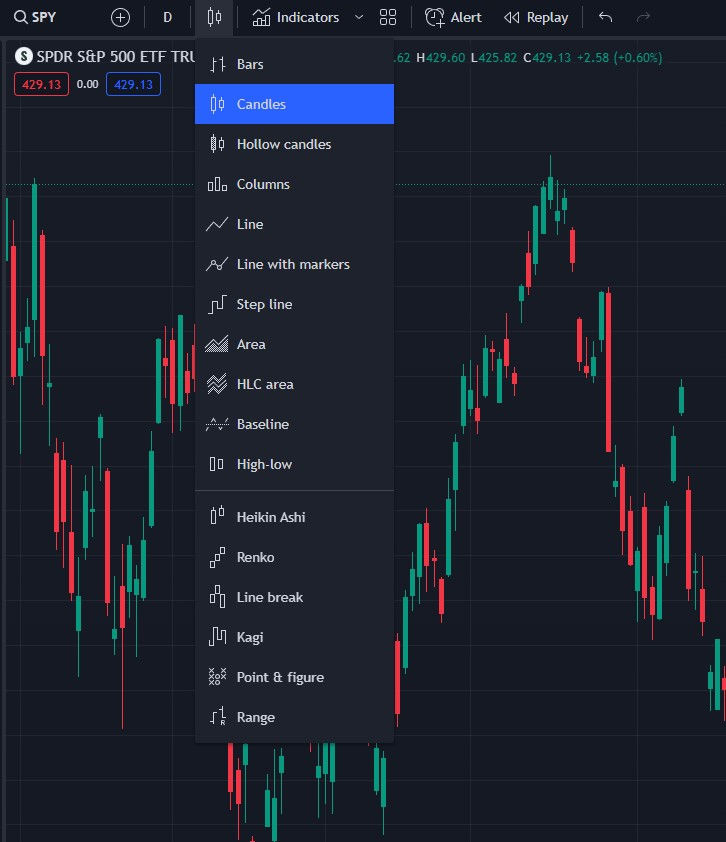Open the Replay menu
The image size is (726, 842).
tap(536, 17)
